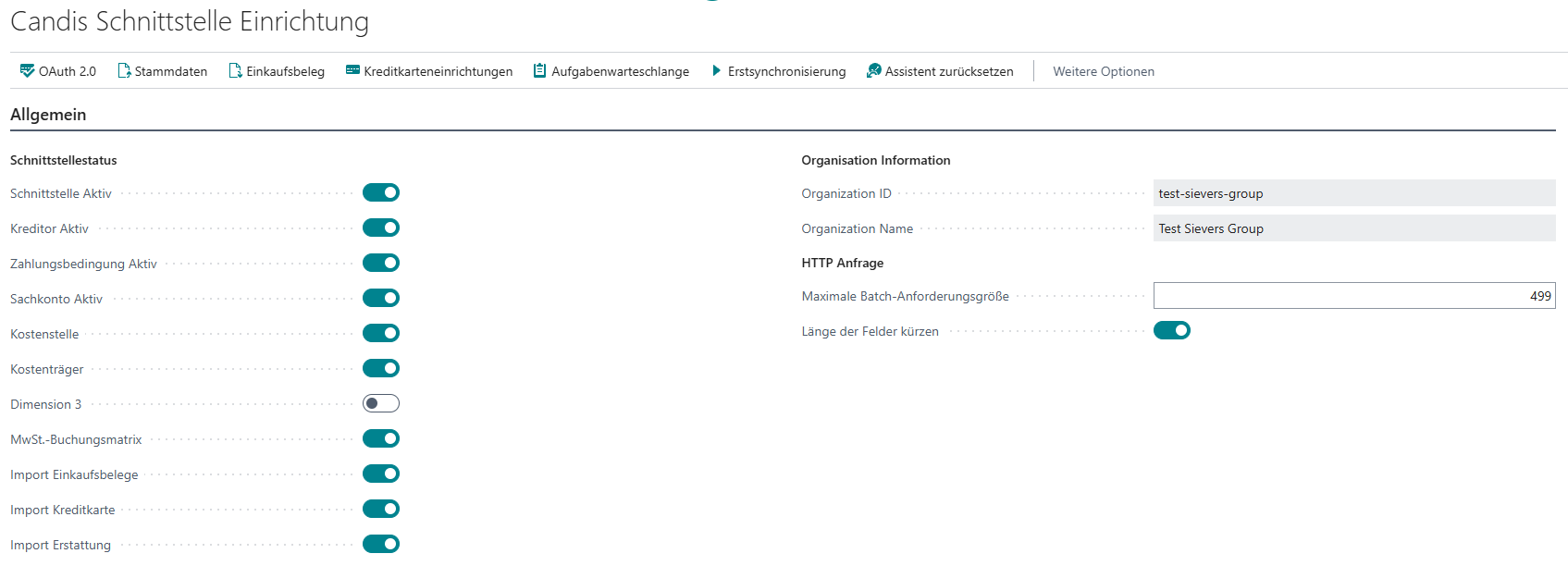
Task: Click the Erstsynchronisierung action label
Action: (786, 71)
